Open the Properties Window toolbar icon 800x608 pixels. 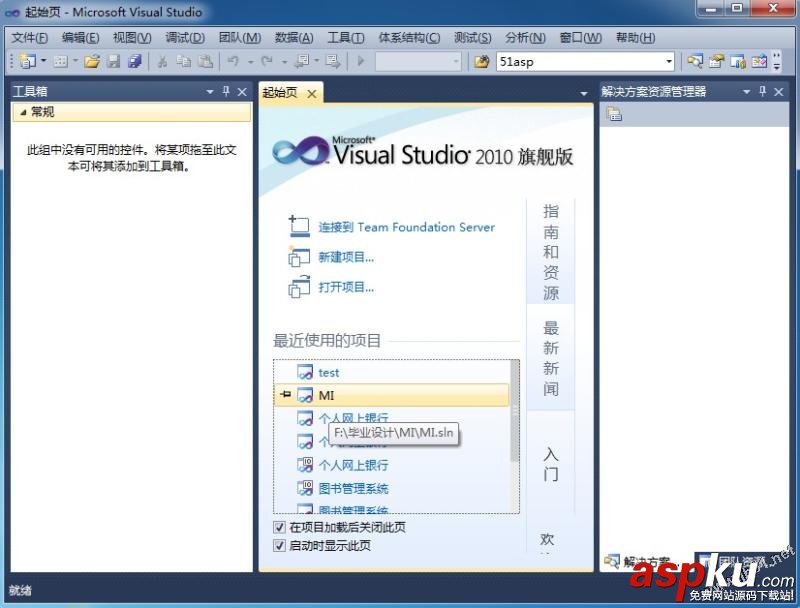point(716,62)
